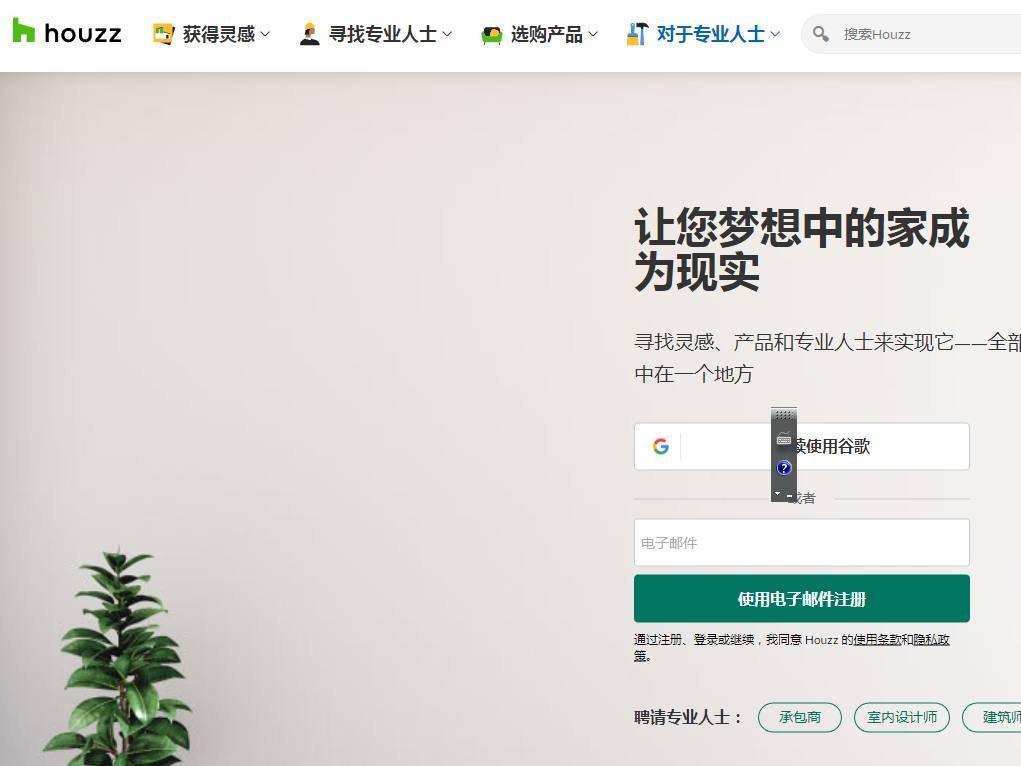Click the 获得灵感 photo icon
The width and height of the screenshot is (1021, 766).
click(x=163, y=34)
